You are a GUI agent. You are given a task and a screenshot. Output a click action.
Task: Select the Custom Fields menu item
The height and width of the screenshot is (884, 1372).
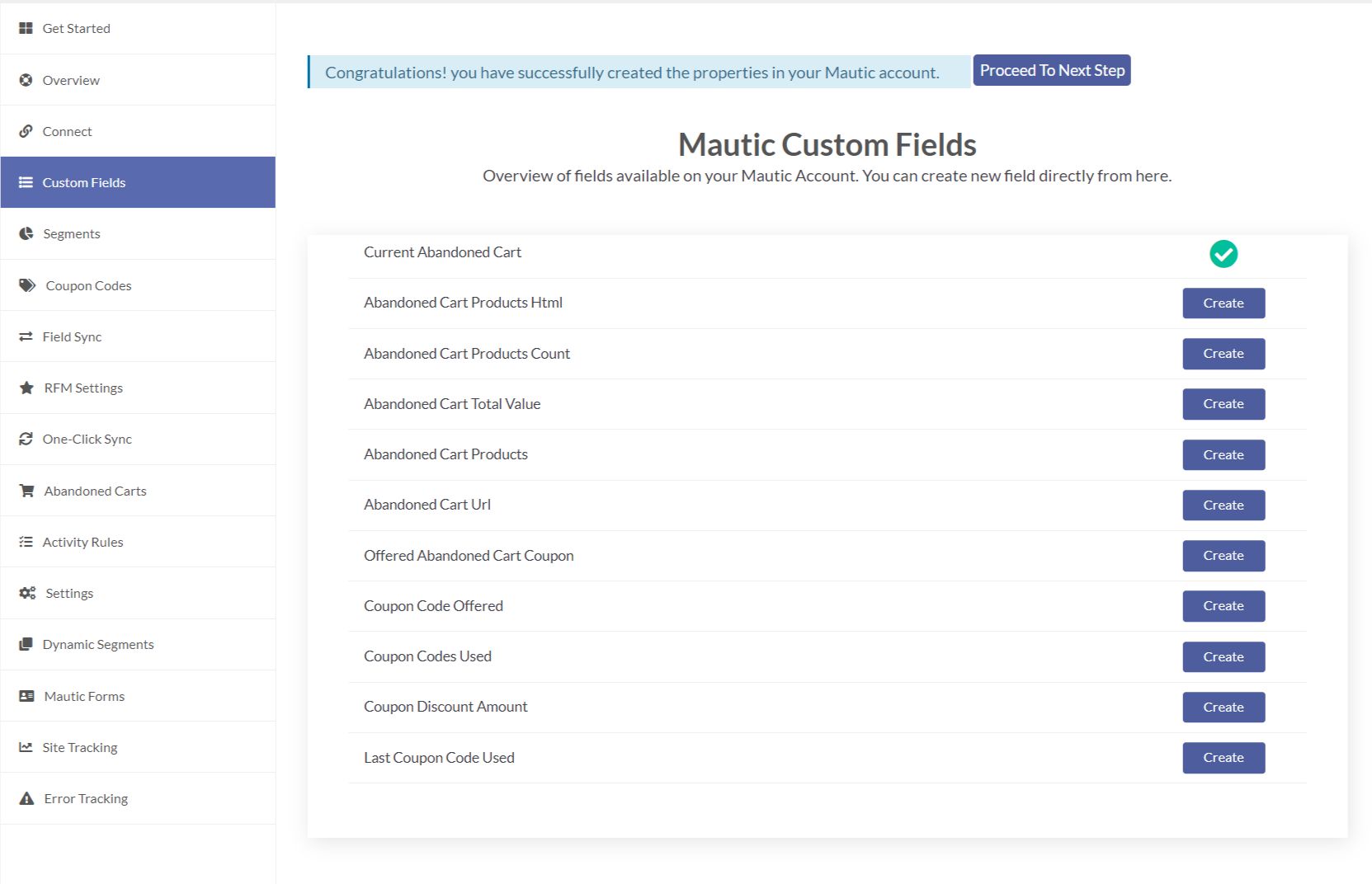(138, 182)
